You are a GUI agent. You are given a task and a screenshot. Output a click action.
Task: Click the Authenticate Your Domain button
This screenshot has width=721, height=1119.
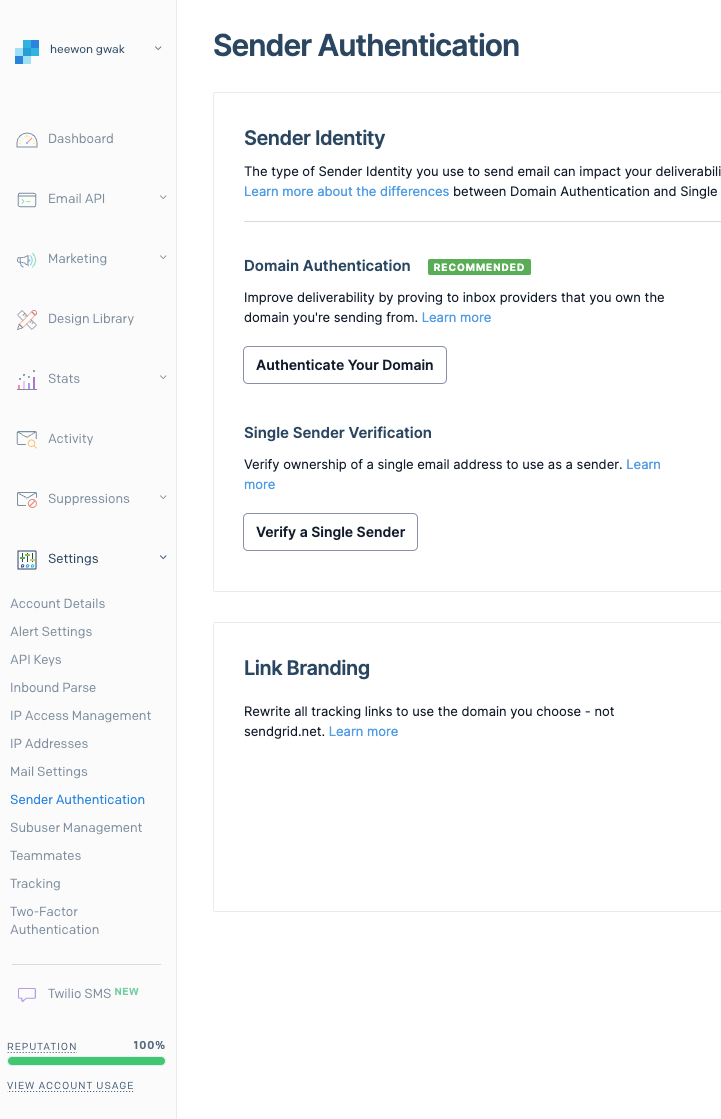point(344,365)
